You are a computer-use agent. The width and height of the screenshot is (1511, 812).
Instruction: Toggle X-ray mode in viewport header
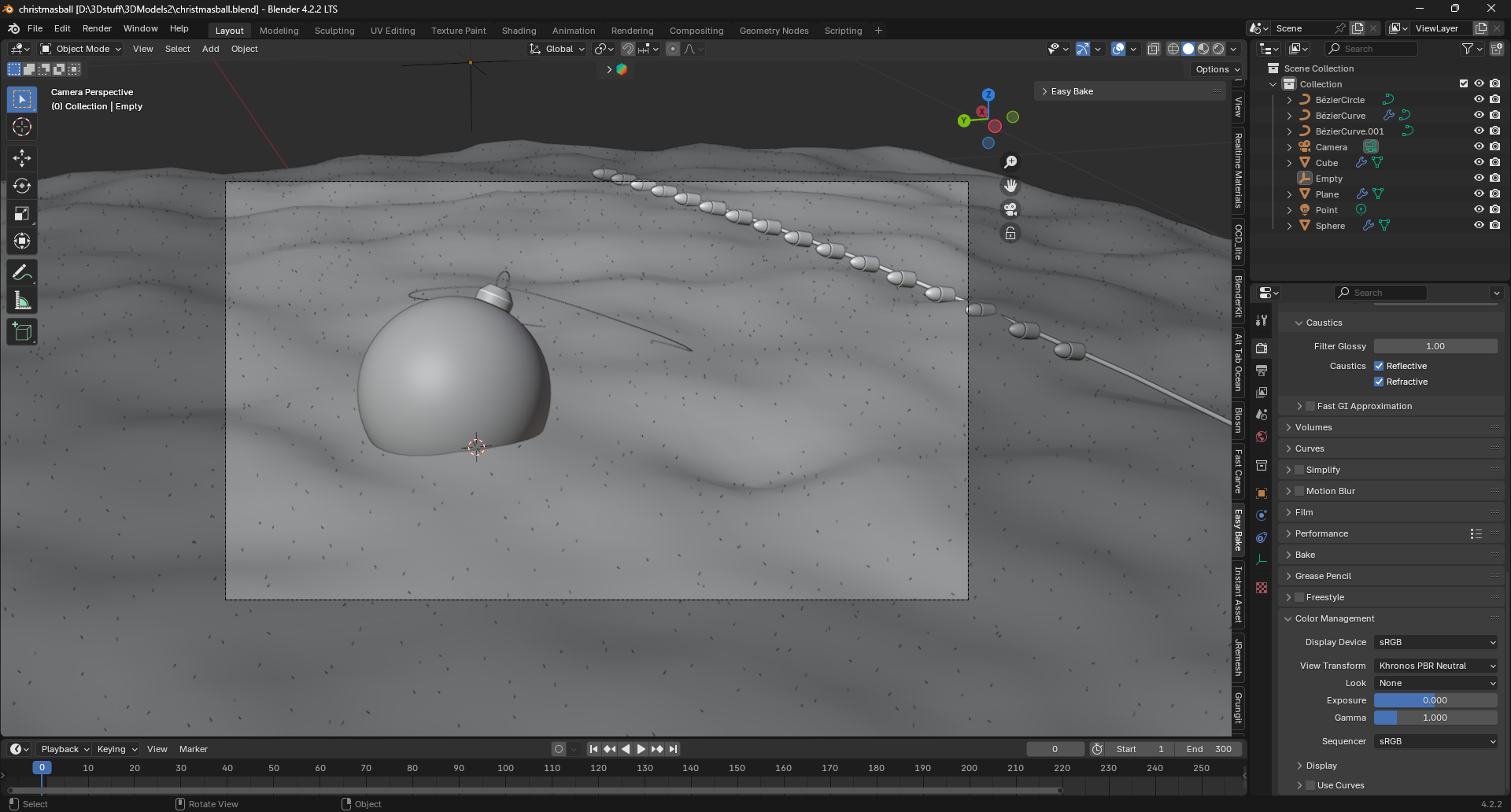click(x=1153, y=49)
